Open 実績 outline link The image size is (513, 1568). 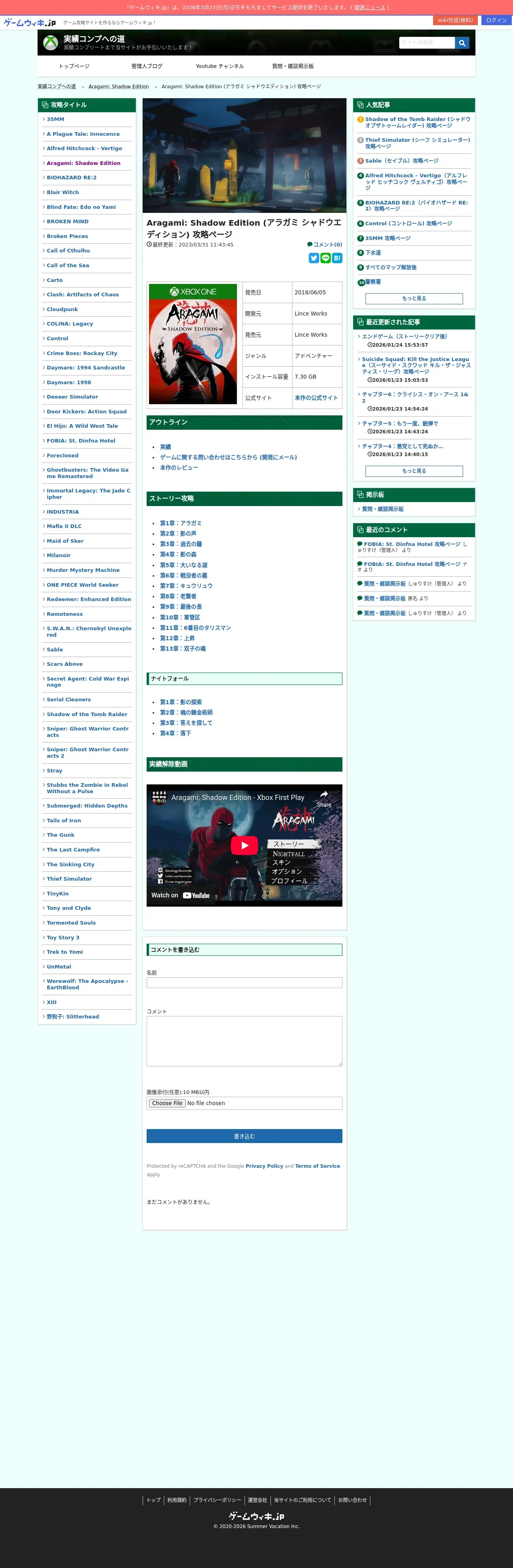click(x=165, y=447)
